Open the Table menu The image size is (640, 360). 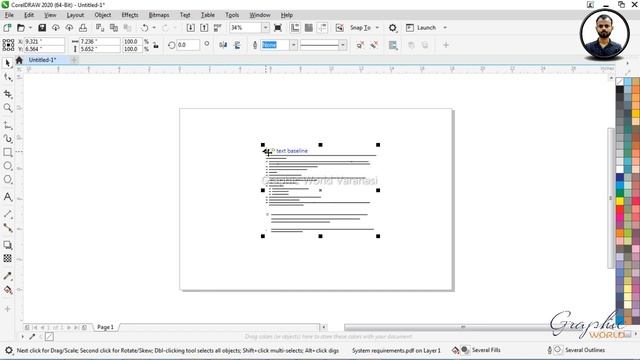click(x=207, y=15)
